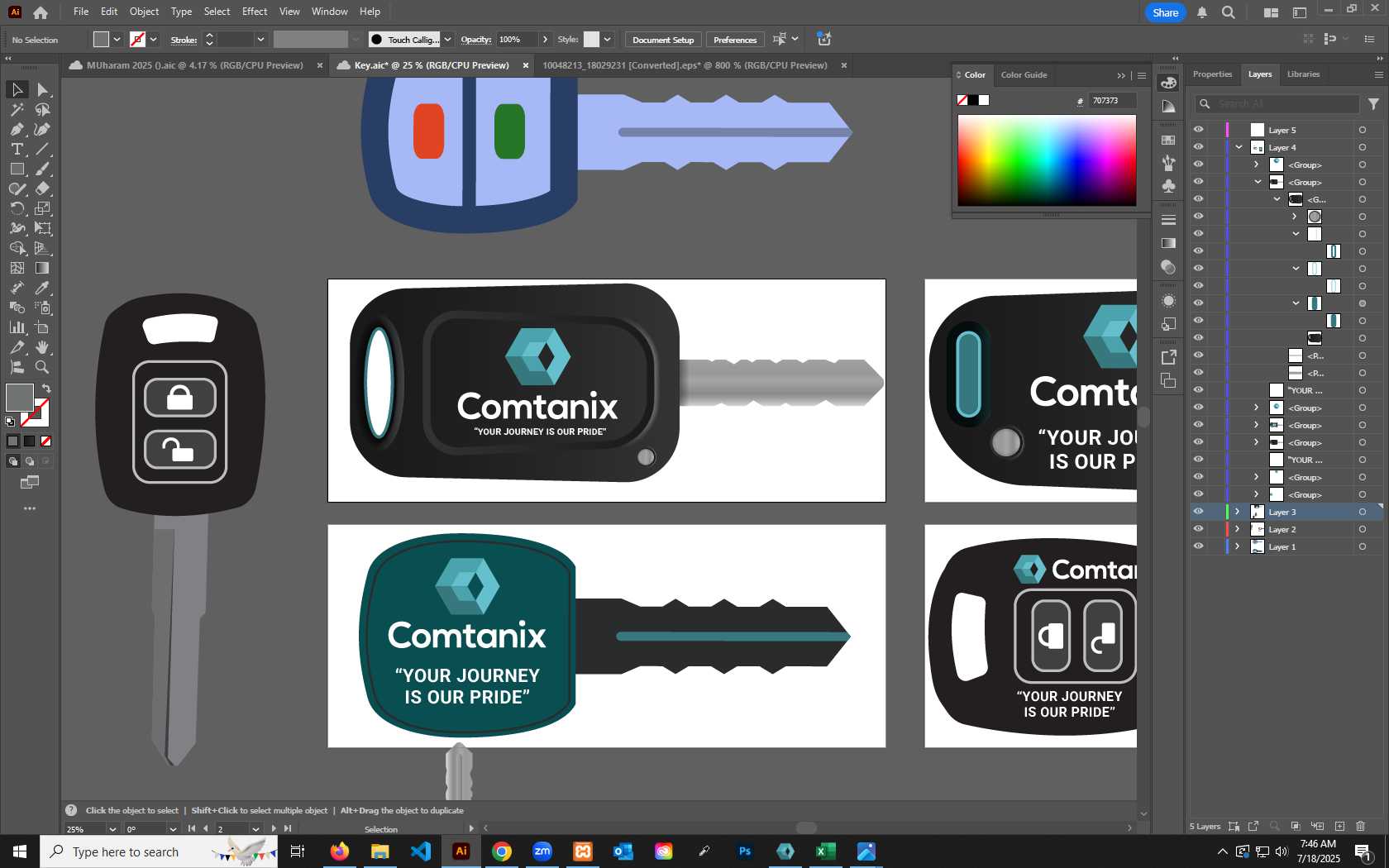Set Gradient fill mode in toolbar
The height and width of the screenshot is (868, 1389).
click(x=30, y=441)
